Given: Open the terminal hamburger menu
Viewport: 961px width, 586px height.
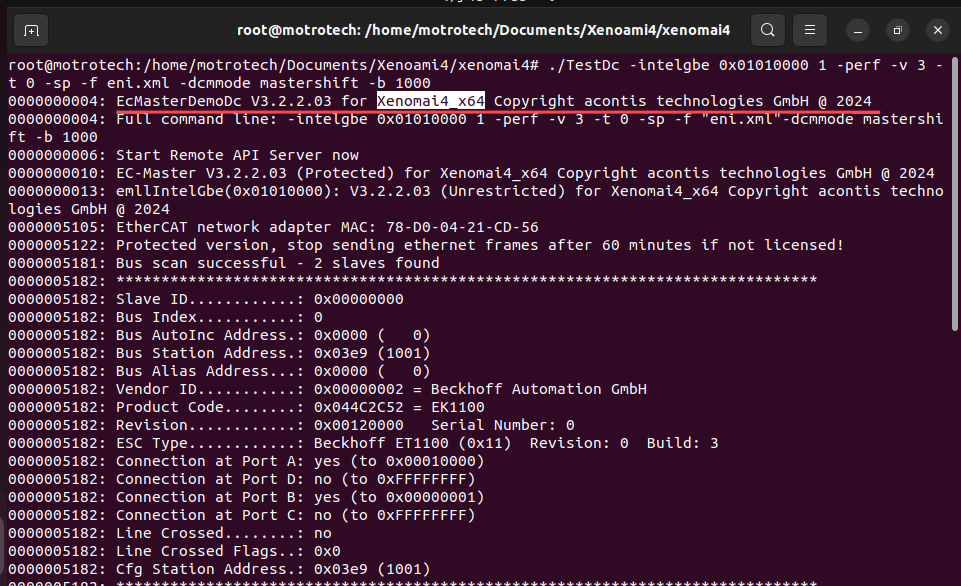Looking at the screenshot, I should point(810,30).
